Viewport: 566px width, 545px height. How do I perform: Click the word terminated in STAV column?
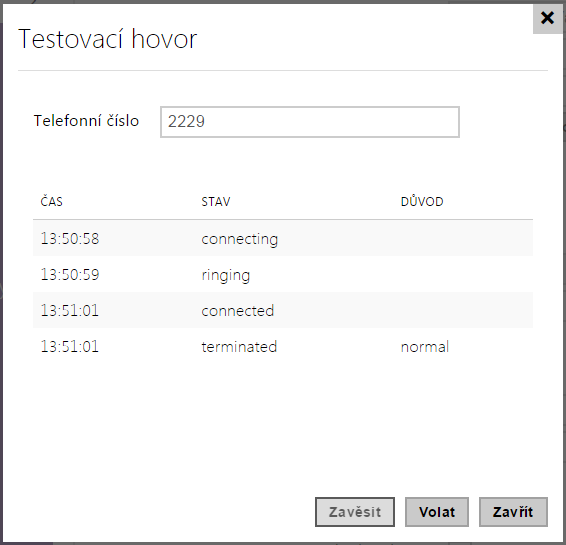pyautogui.click(x=239, y=347)
